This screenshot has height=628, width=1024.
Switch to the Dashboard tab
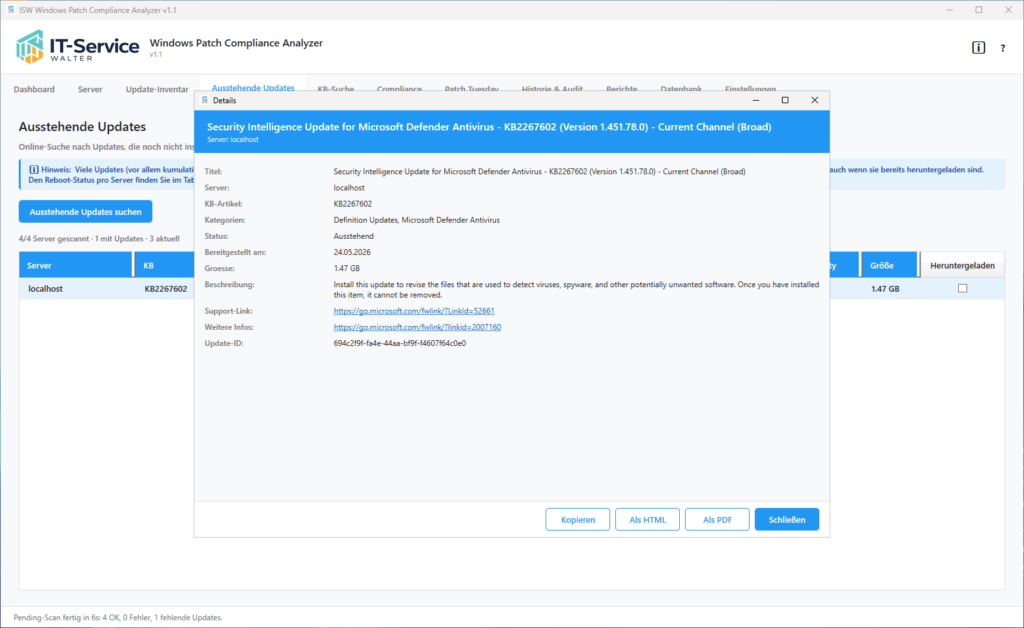pyautogui.click(x=34, y=89)
